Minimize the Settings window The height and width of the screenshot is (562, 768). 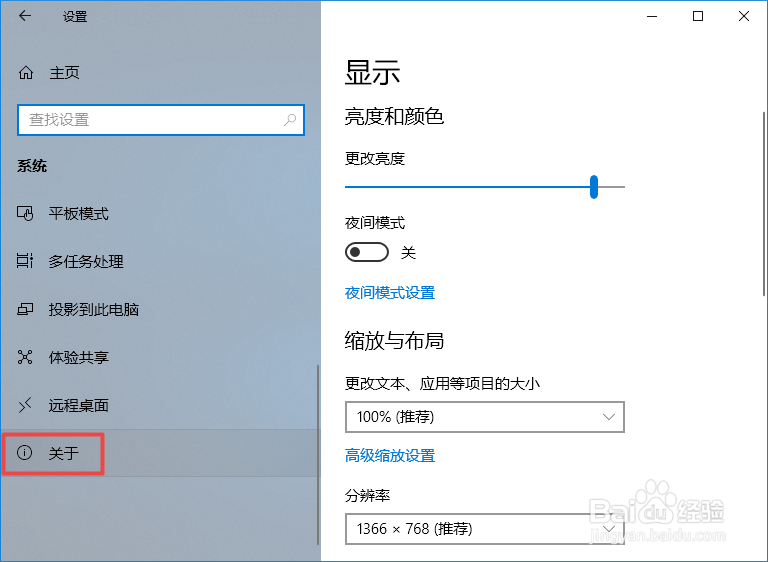coord(652,16)
